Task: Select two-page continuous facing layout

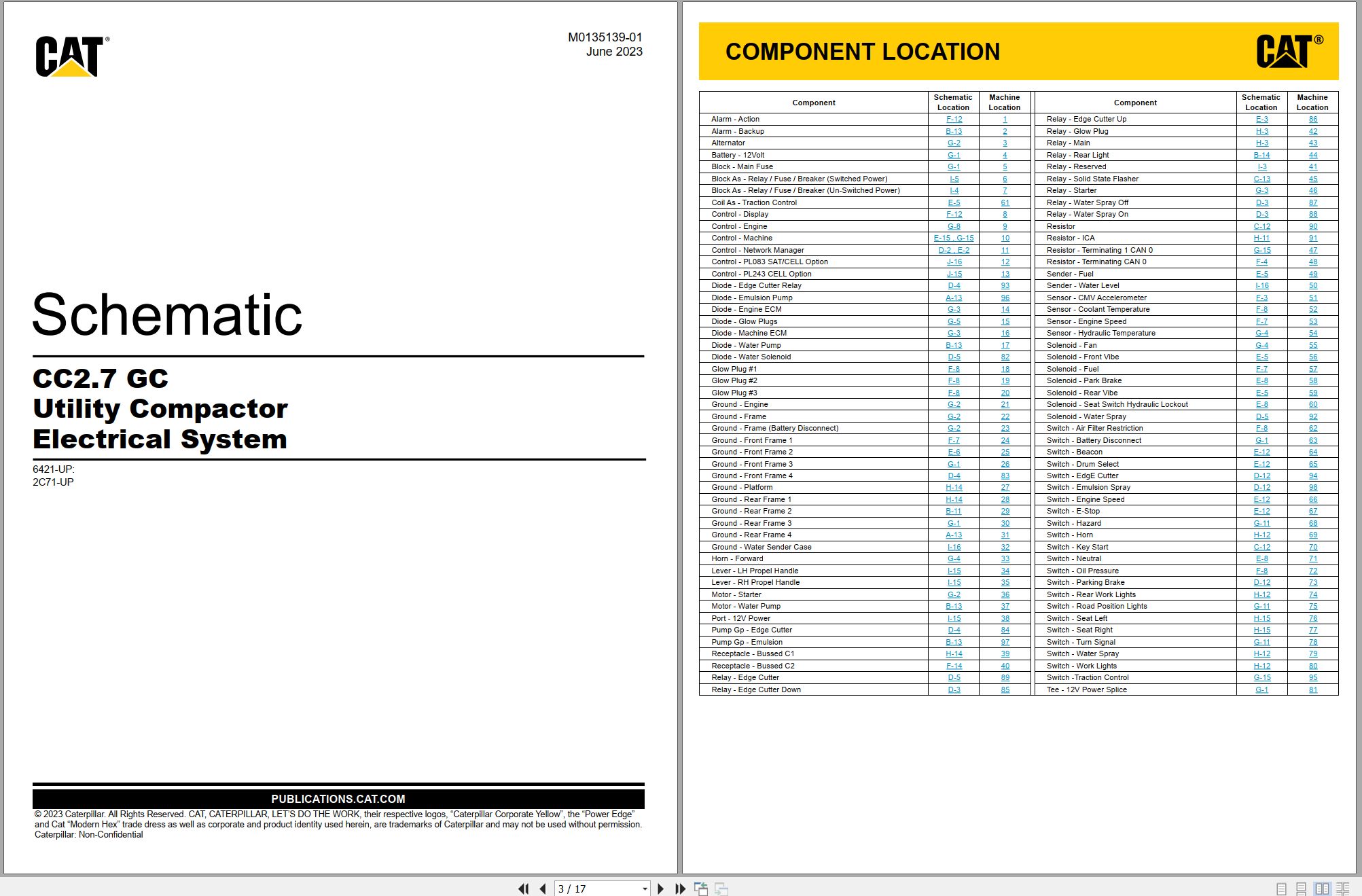Action: pyautogui.click(x=1343, y=889)
